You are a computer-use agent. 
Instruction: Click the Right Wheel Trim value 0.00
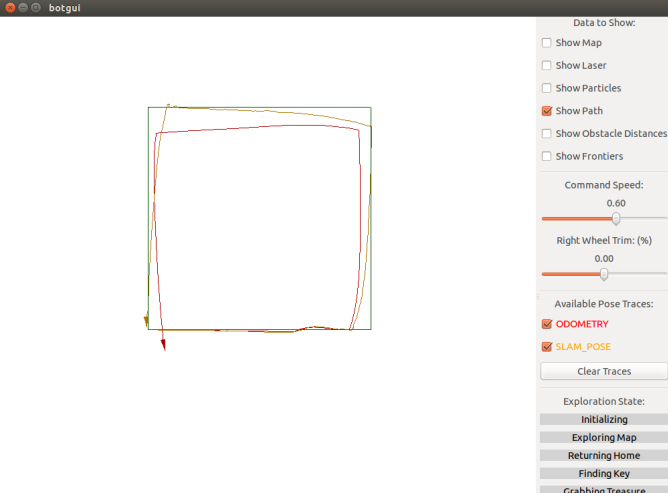coord(604,259)
